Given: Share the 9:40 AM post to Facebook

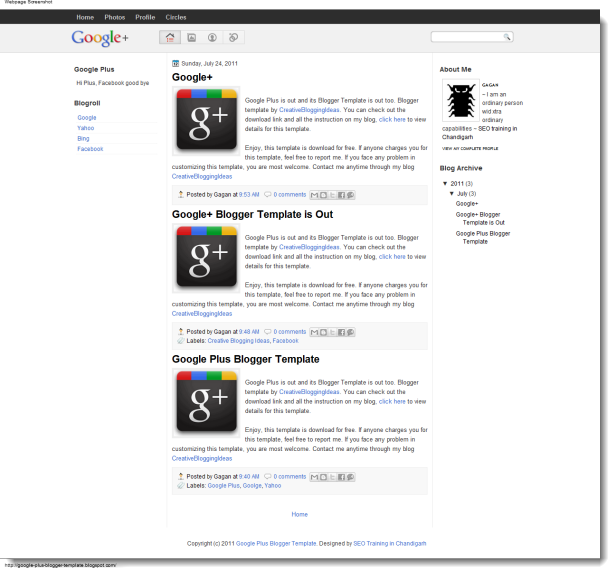Looking at the screenshot, I should click(341, 477).
